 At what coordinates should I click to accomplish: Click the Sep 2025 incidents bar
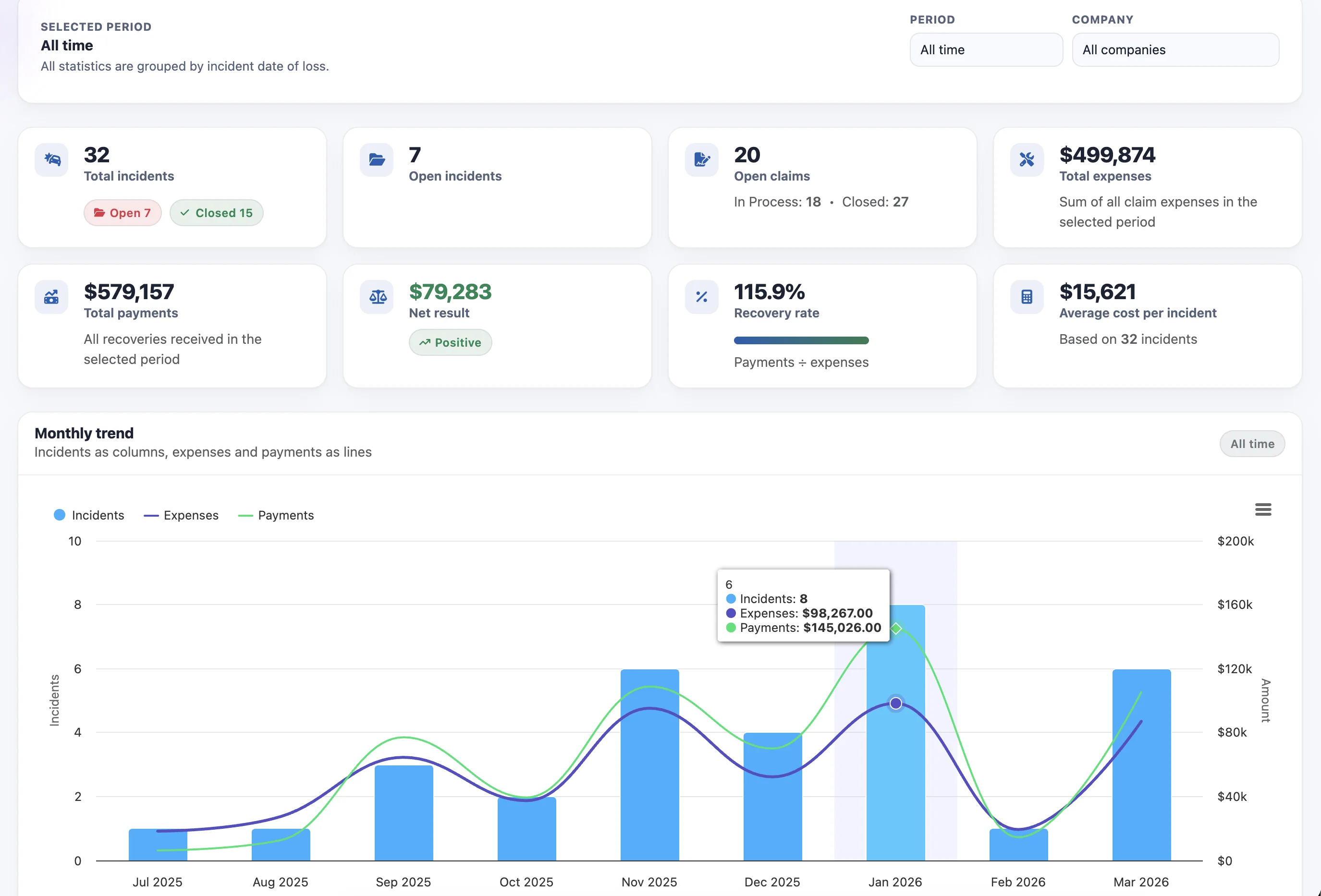pyautogui.click(x=404, y=813)
